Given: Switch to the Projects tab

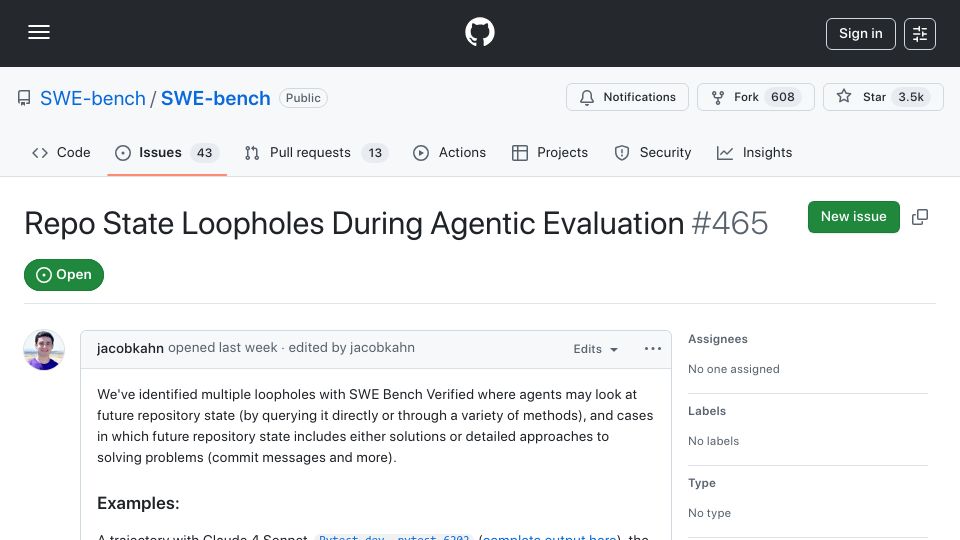Looking at the screenshot, I should (550, 152).
